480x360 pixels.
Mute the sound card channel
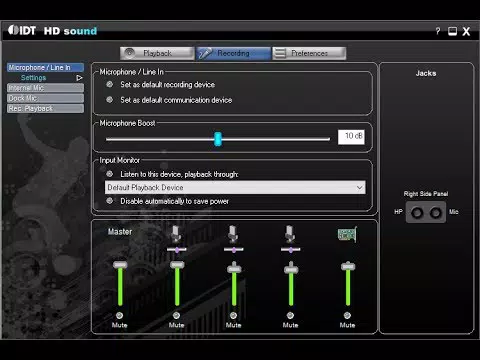coord(347,315)
